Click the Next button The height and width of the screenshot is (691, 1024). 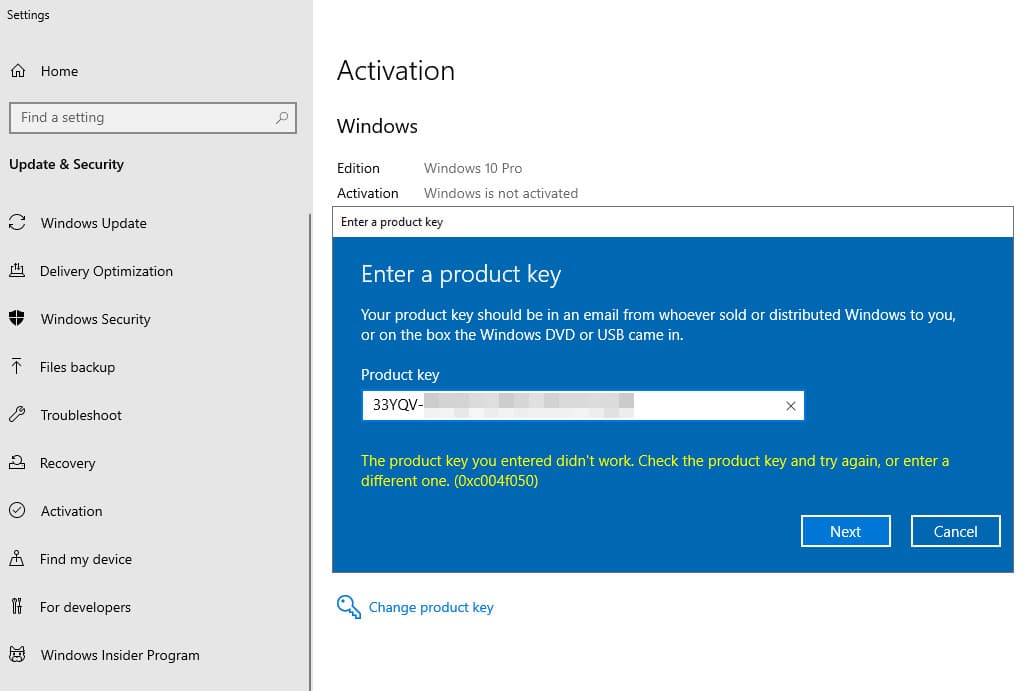[x=845, y=531]
